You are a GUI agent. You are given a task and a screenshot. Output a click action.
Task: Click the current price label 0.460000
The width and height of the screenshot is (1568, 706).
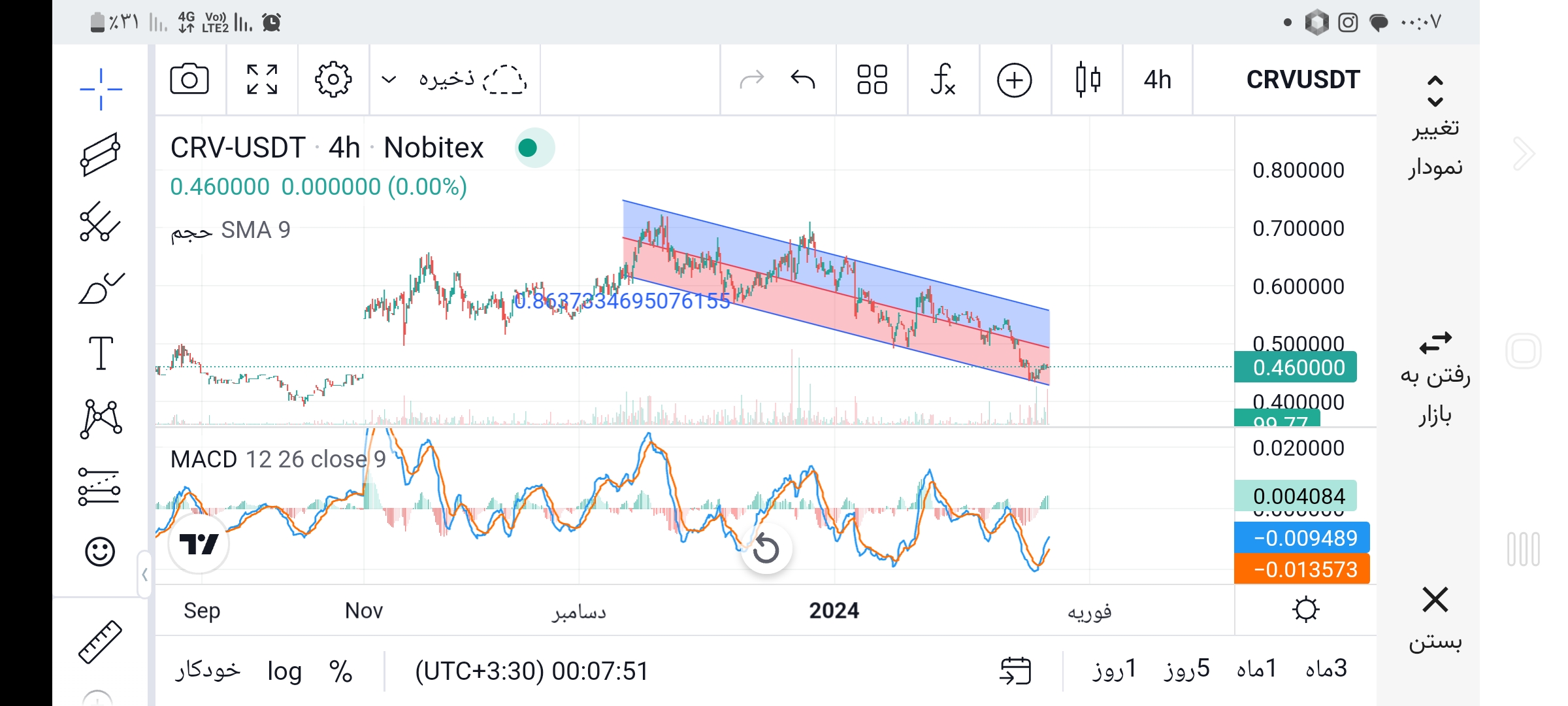[1296, 367]
